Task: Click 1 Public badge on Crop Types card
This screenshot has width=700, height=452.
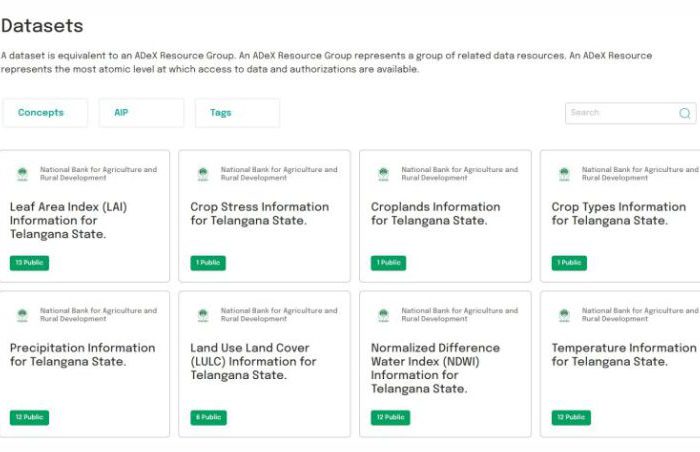Action: click(569, 263)
